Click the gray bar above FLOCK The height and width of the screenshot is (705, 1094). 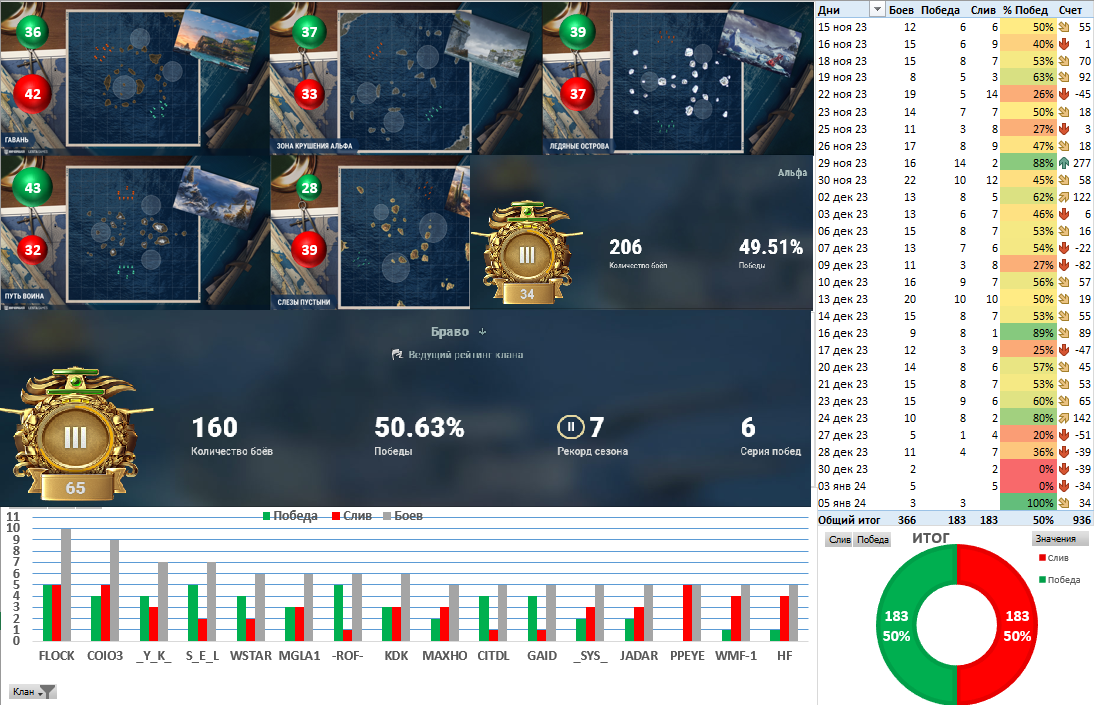click(x=66, y=585)
